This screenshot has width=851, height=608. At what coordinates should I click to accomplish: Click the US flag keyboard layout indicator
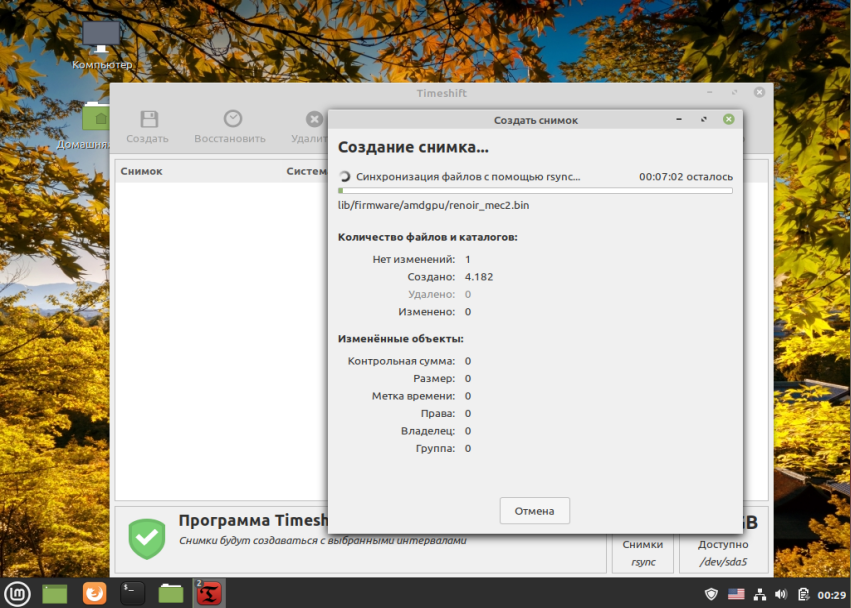[x=736, y=595]
